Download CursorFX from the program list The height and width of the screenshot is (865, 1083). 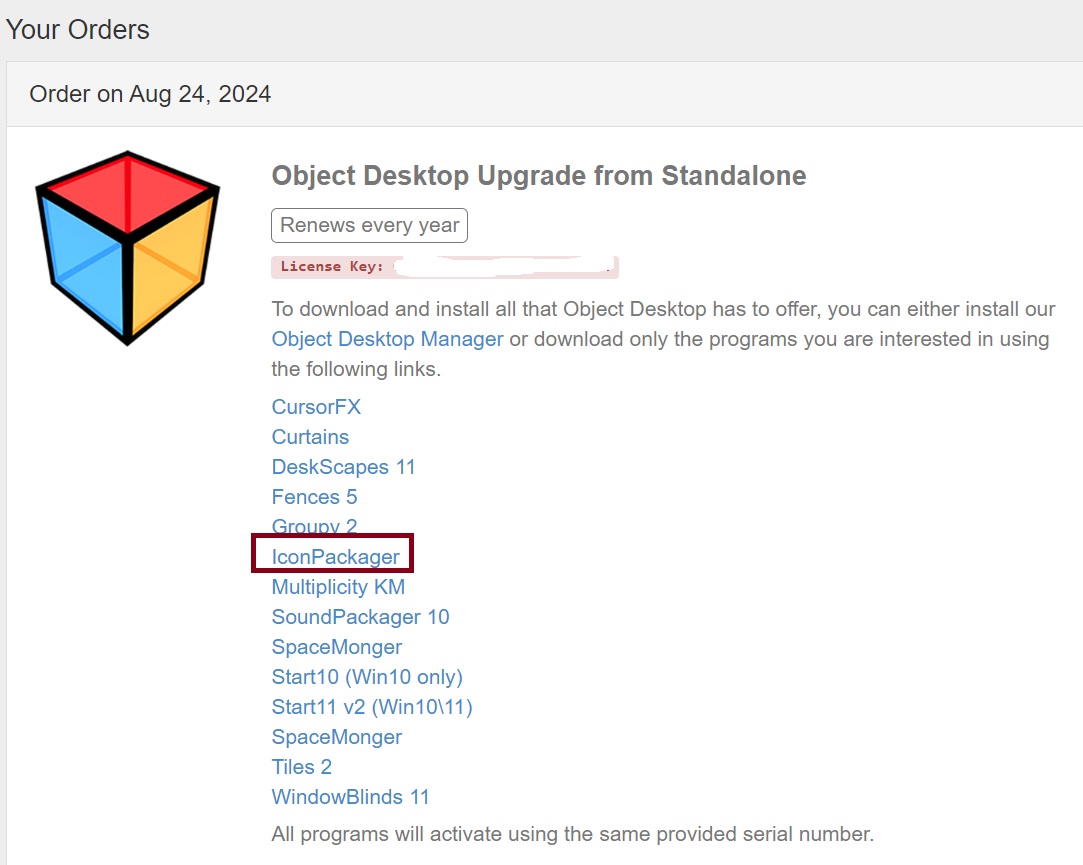[316, 407]
